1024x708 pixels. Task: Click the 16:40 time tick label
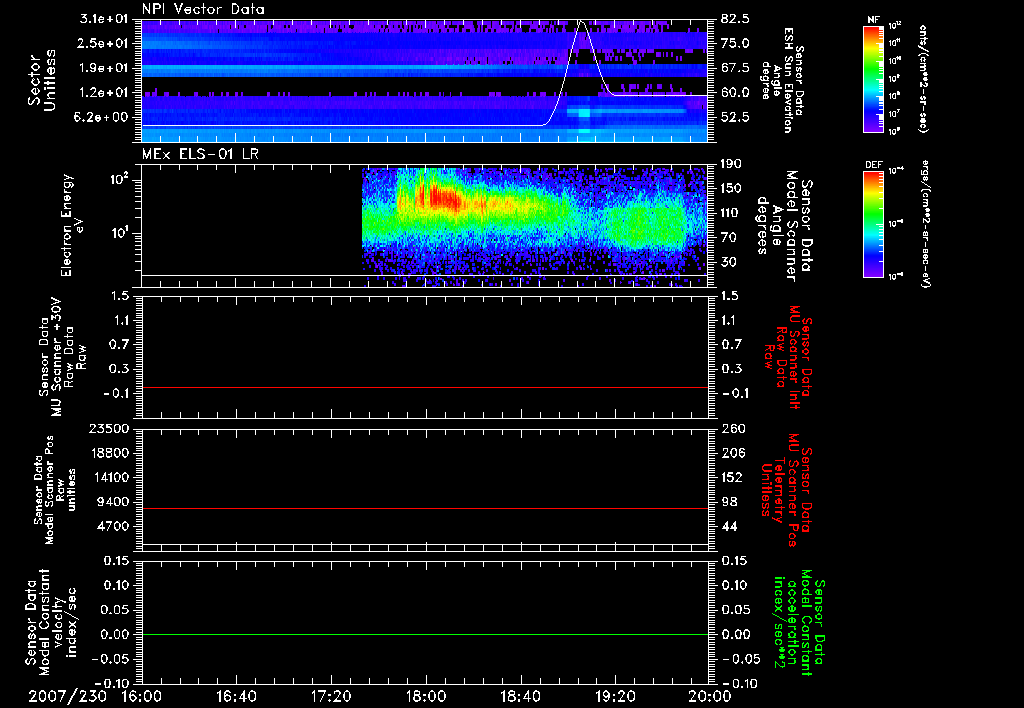236,696
